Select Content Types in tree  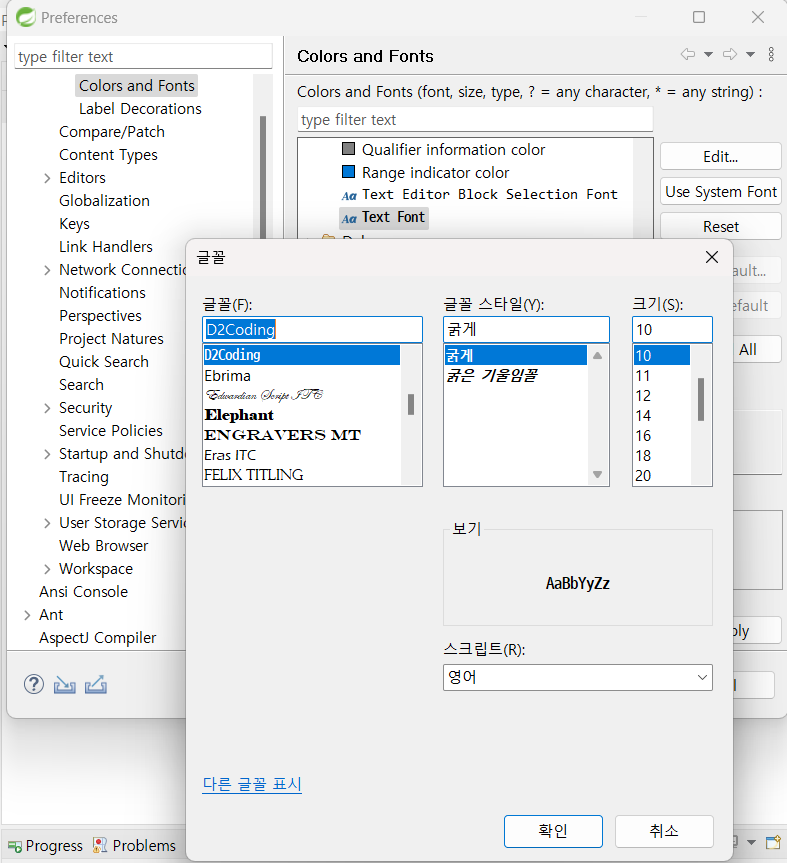point(108,155)
